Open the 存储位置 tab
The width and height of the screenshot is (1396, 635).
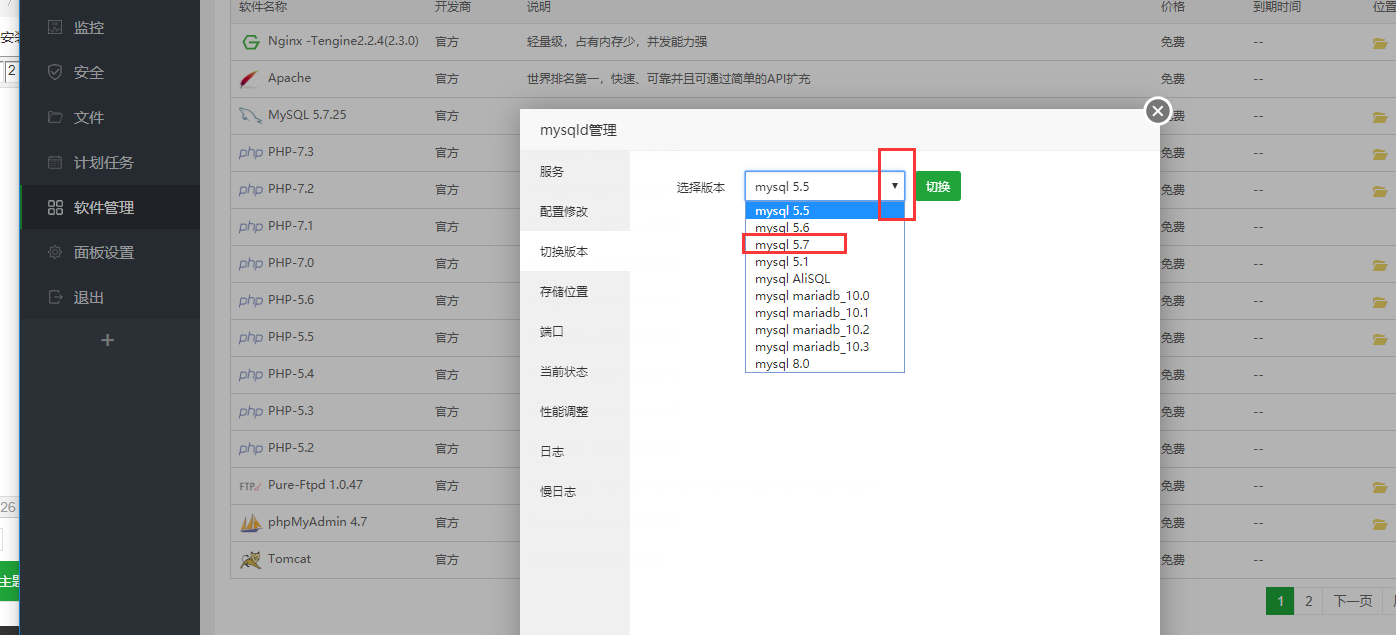575,292
